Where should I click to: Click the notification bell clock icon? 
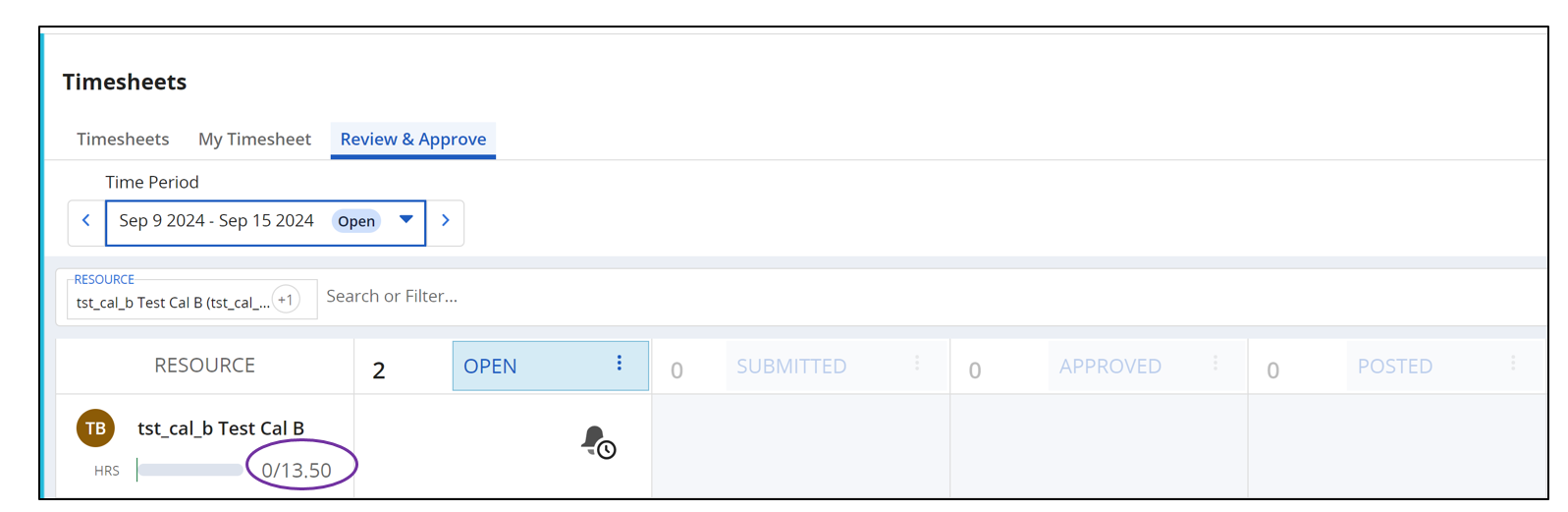(x=598, y=441)
